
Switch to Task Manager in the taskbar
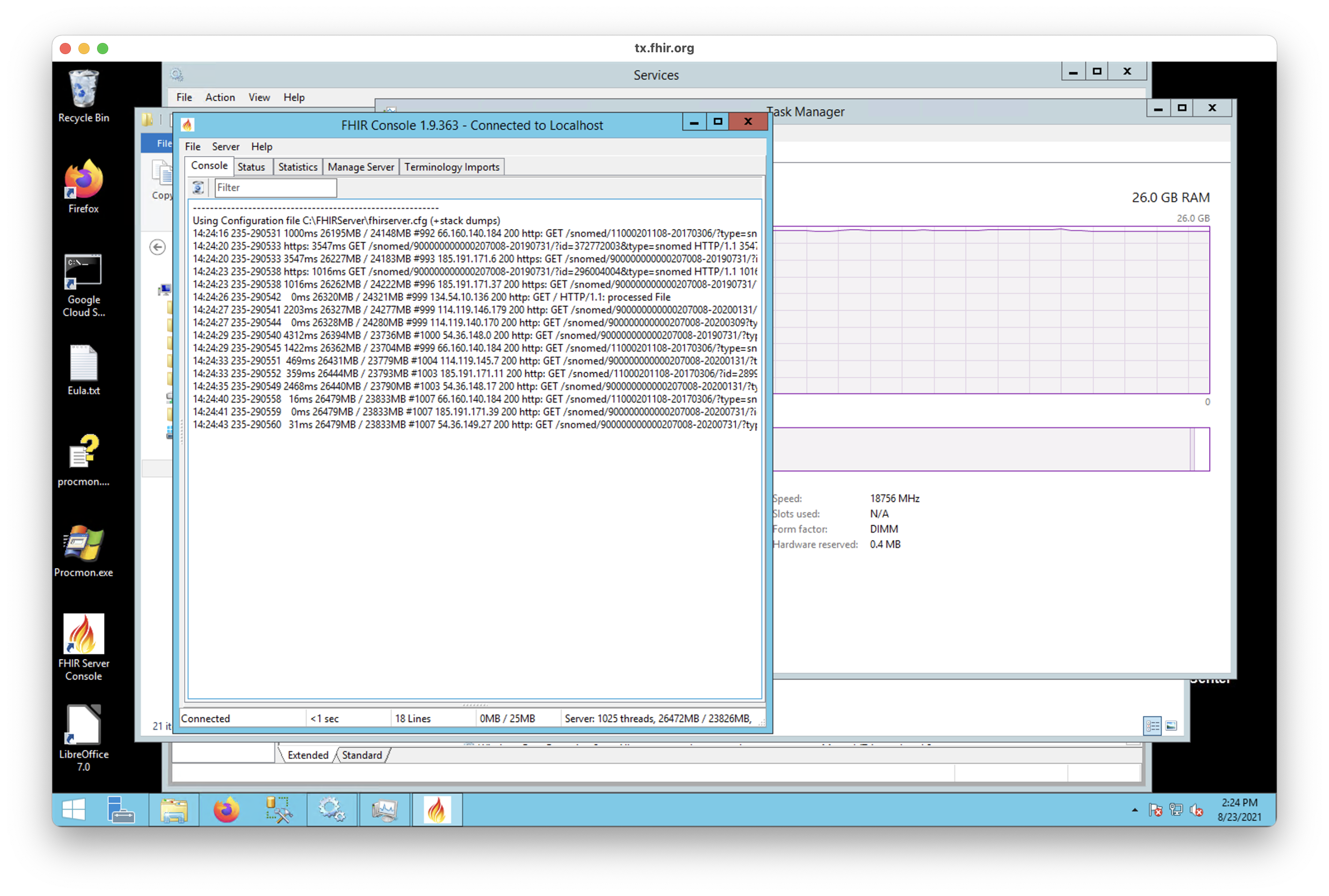pyautogui.click(x=385, y=810)
